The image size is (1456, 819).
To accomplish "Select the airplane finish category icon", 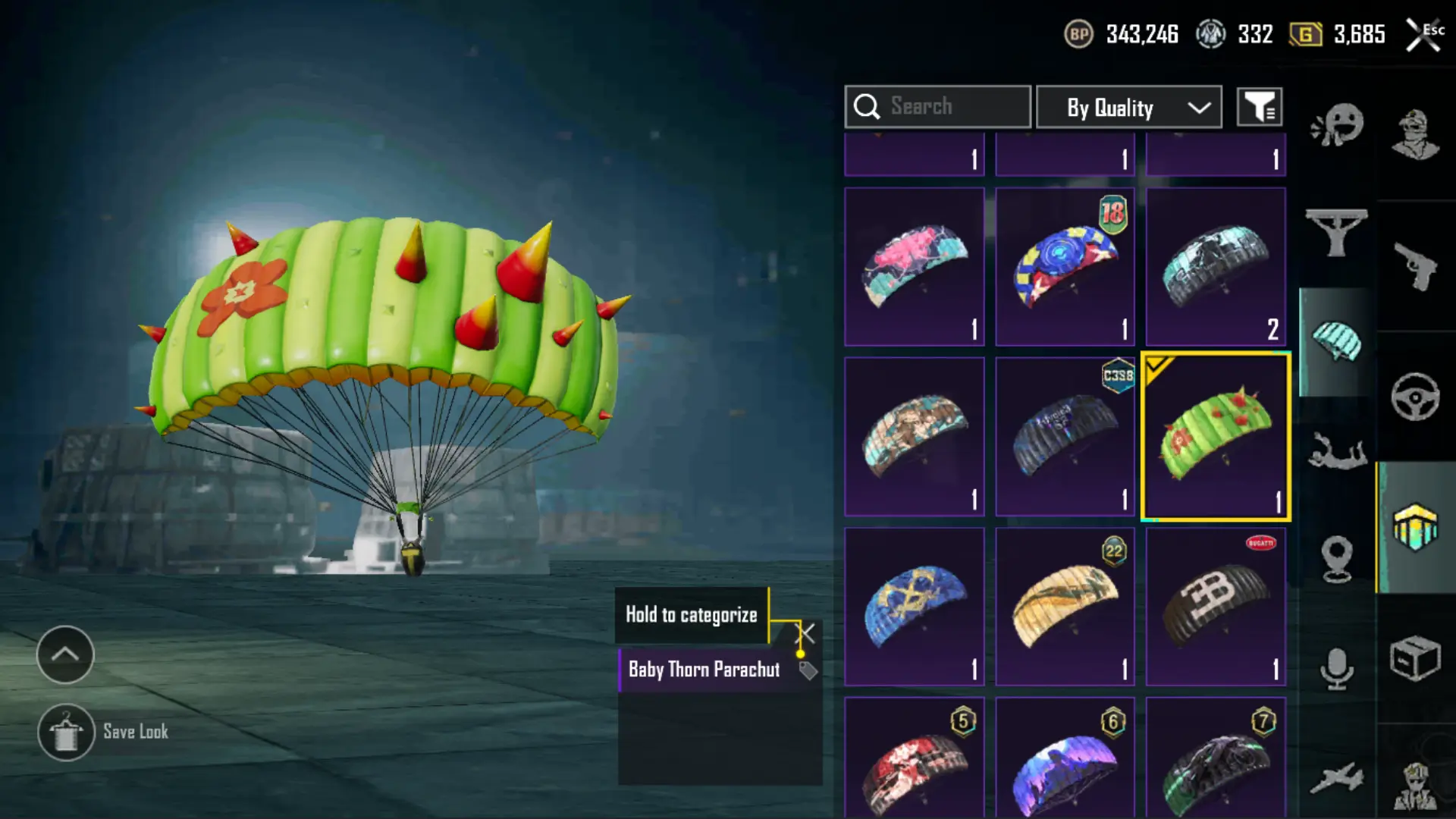I will click(1337, 778).
